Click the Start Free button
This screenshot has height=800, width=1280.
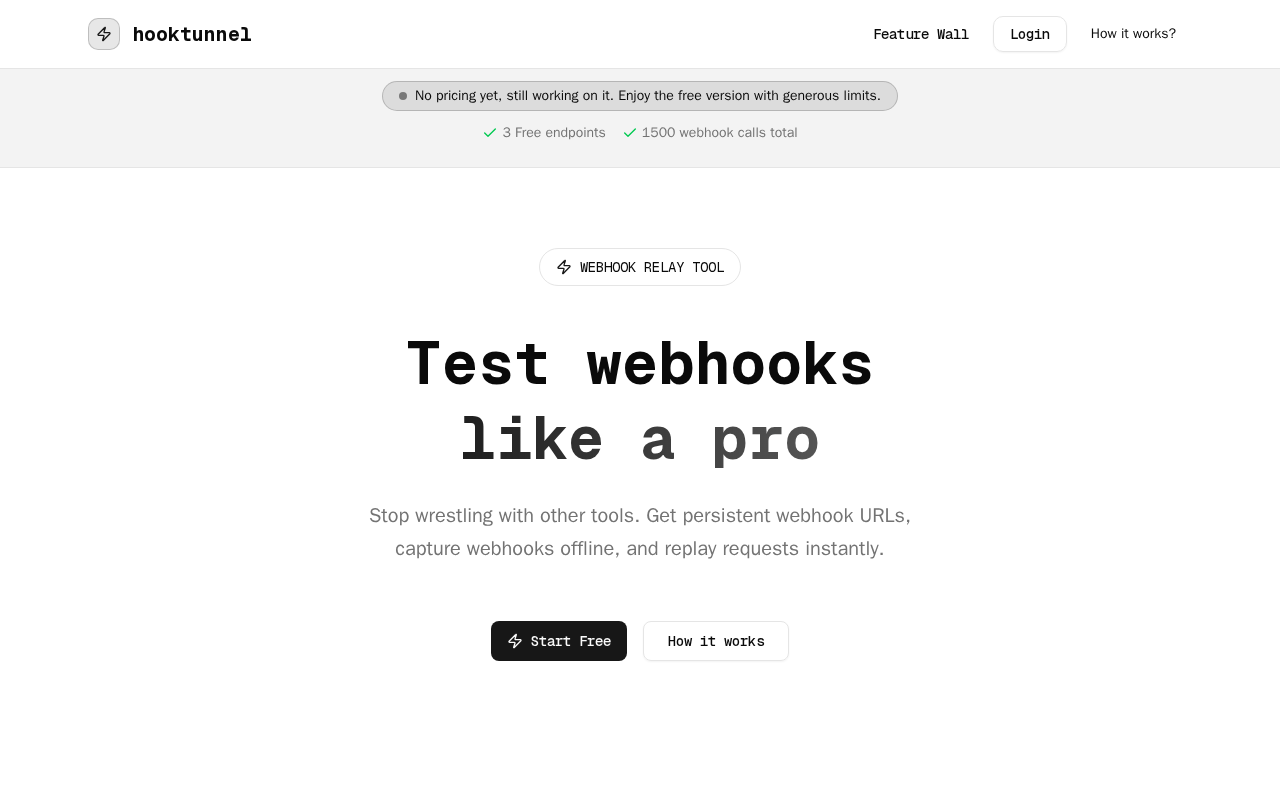(559, 641)
